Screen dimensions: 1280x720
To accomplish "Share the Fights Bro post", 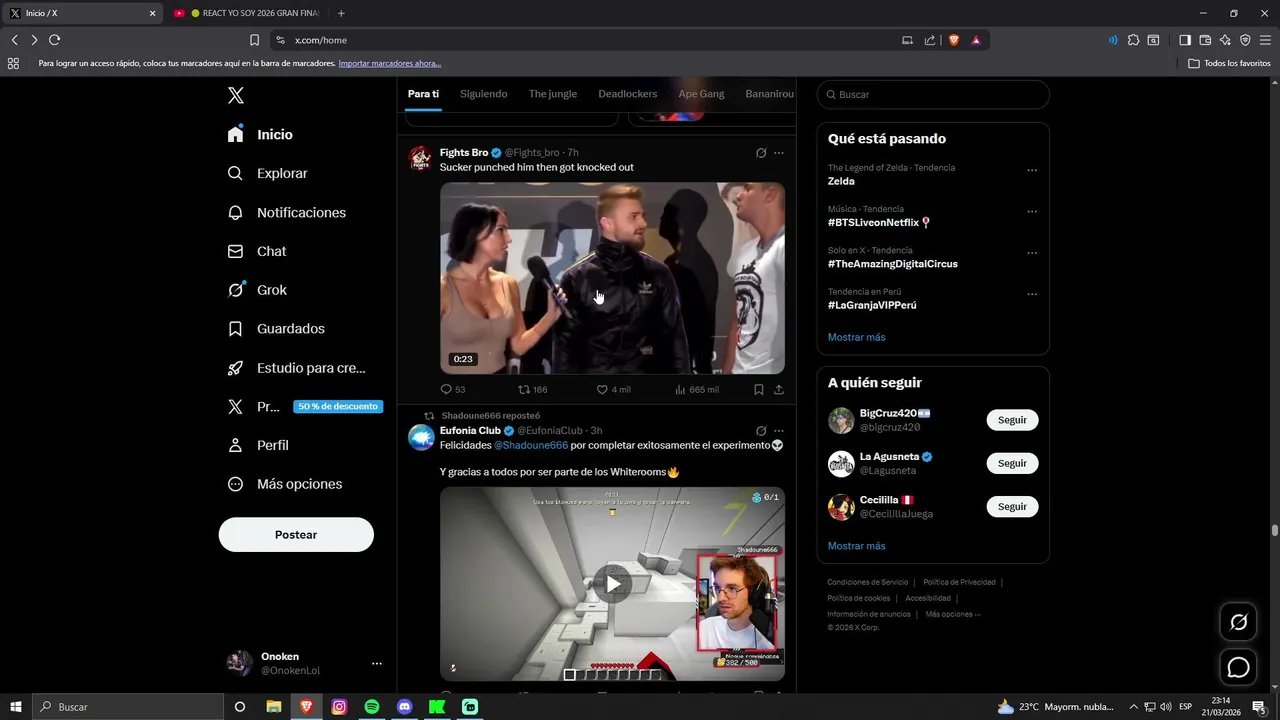I will click(x=779, y=389).
